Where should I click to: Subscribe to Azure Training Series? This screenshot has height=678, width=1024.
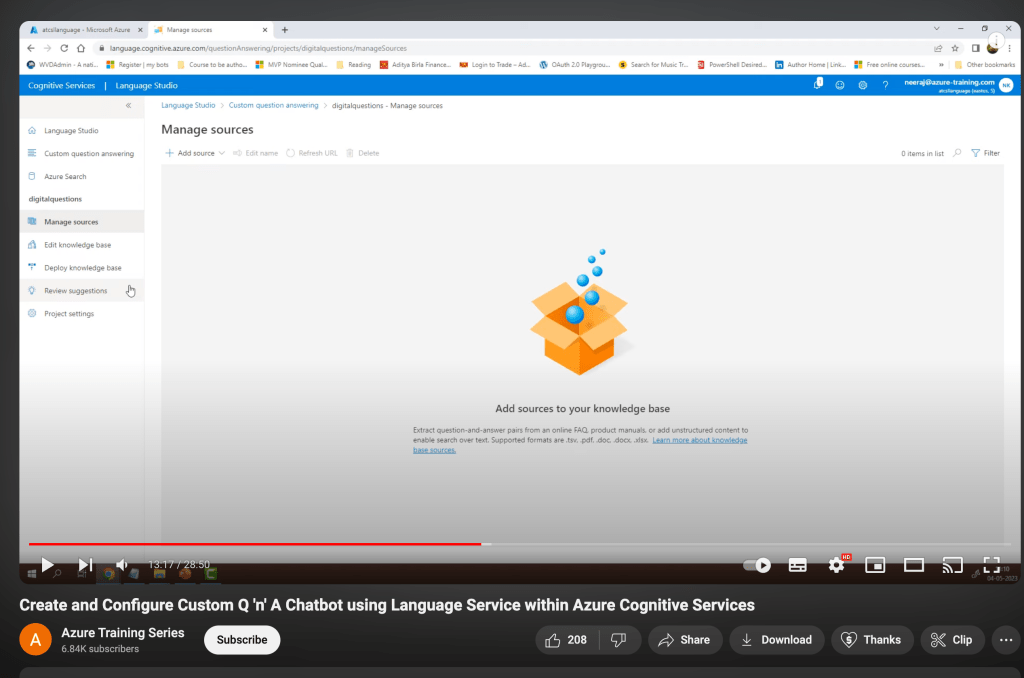[x=242, y=640]
